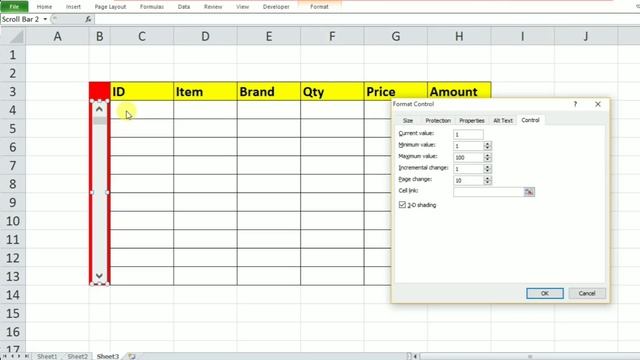Open the Properties tab in Format Control

471,120
